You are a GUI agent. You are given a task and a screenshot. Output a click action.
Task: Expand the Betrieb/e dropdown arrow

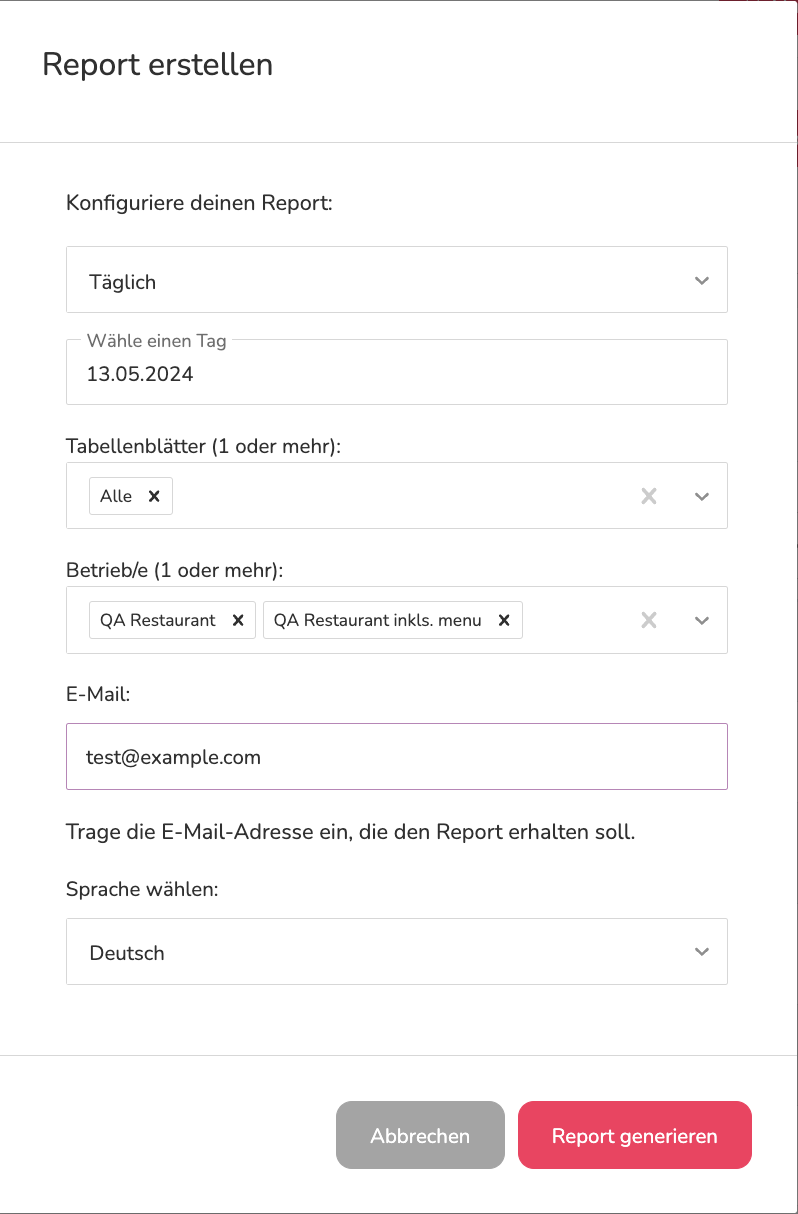click(x=702, y=620)
